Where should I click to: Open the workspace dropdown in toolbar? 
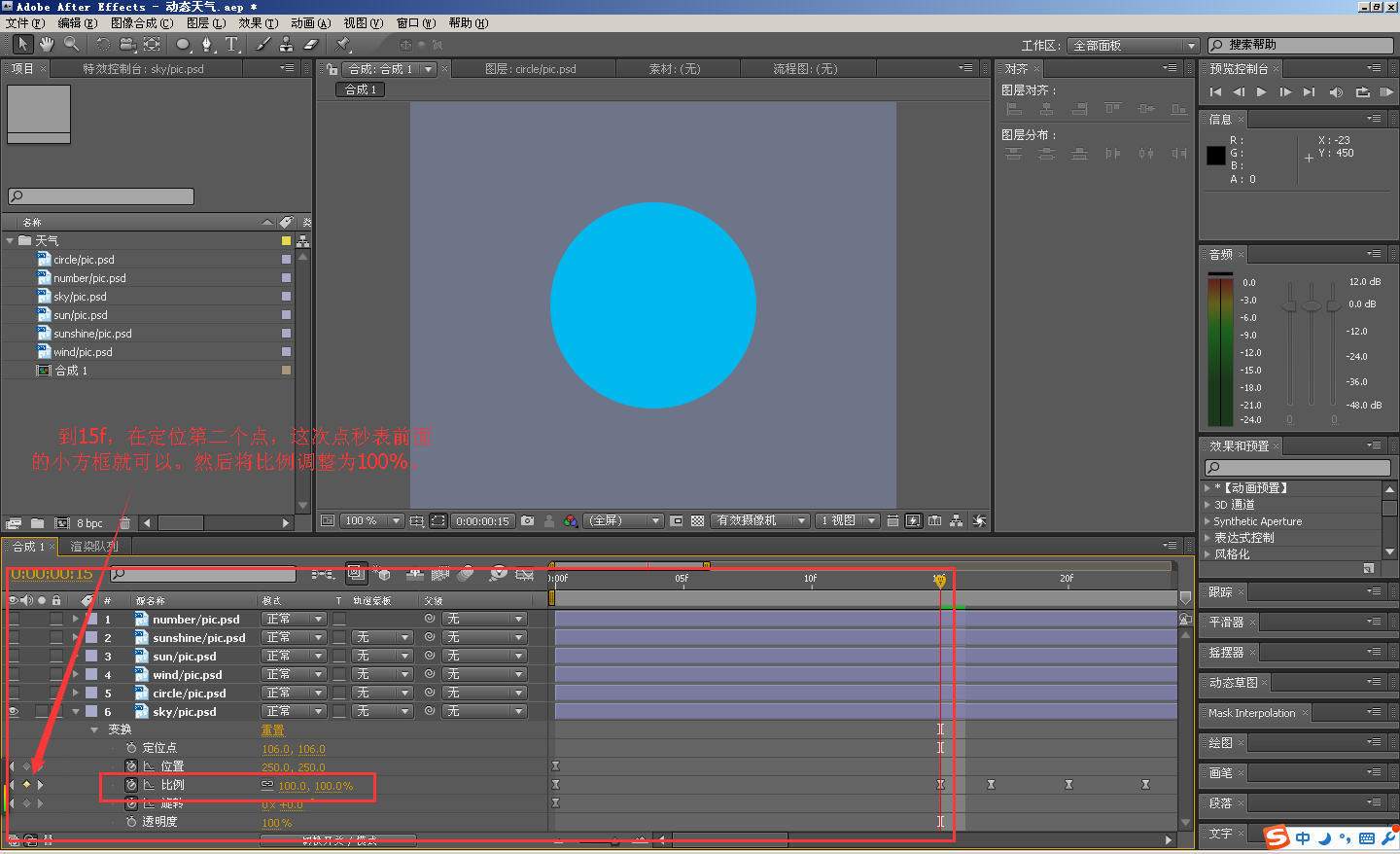1134,46
